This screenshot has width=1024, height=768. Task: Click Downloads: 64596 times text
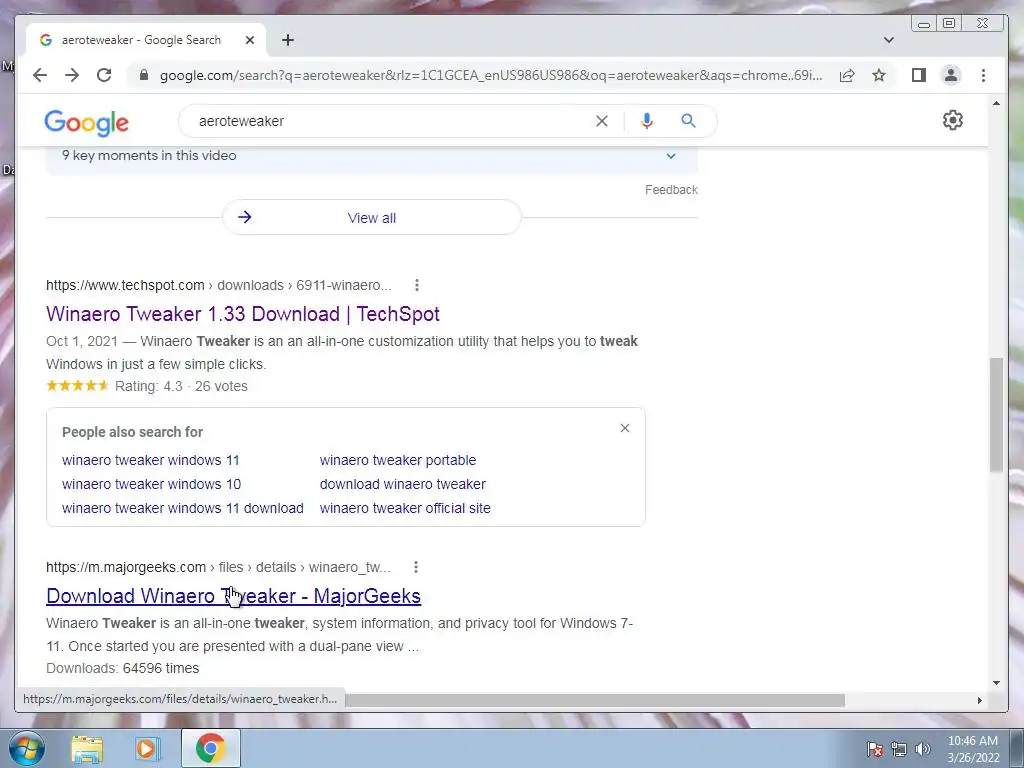point(123,668)
